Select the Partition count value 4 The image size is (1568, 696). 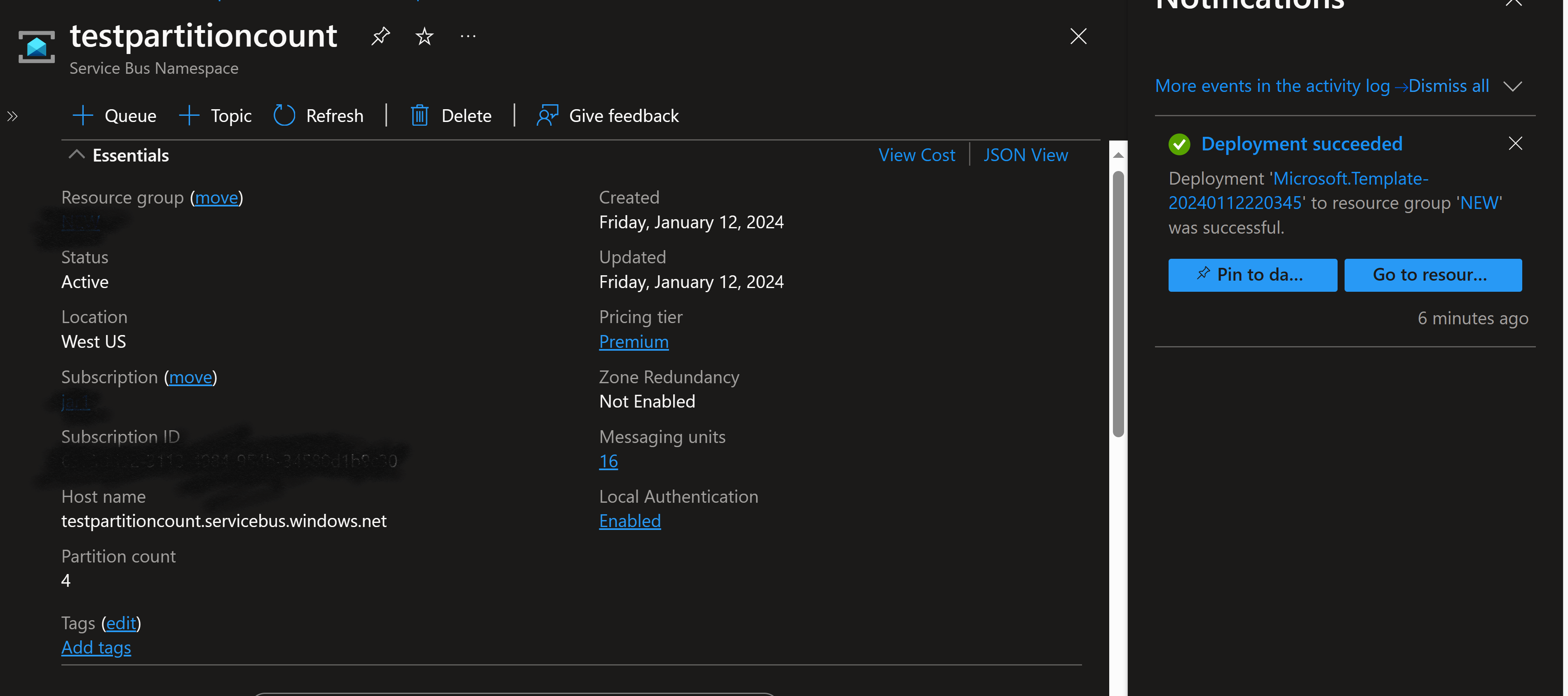point(66,580)
